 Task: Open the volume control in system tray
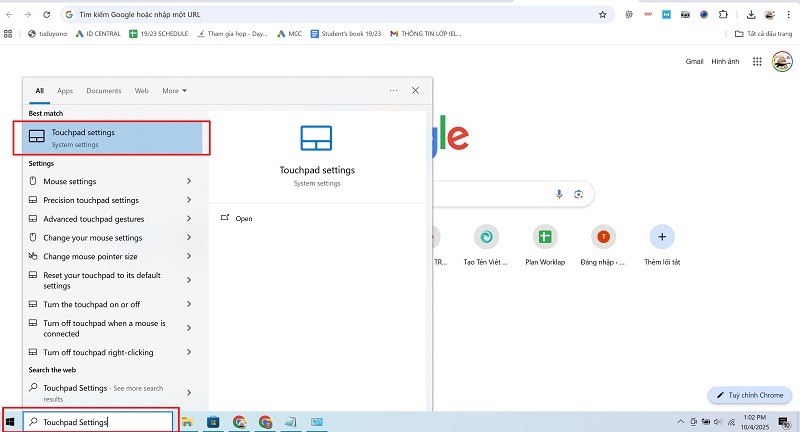pyautogui.click(x=718, y=422)
